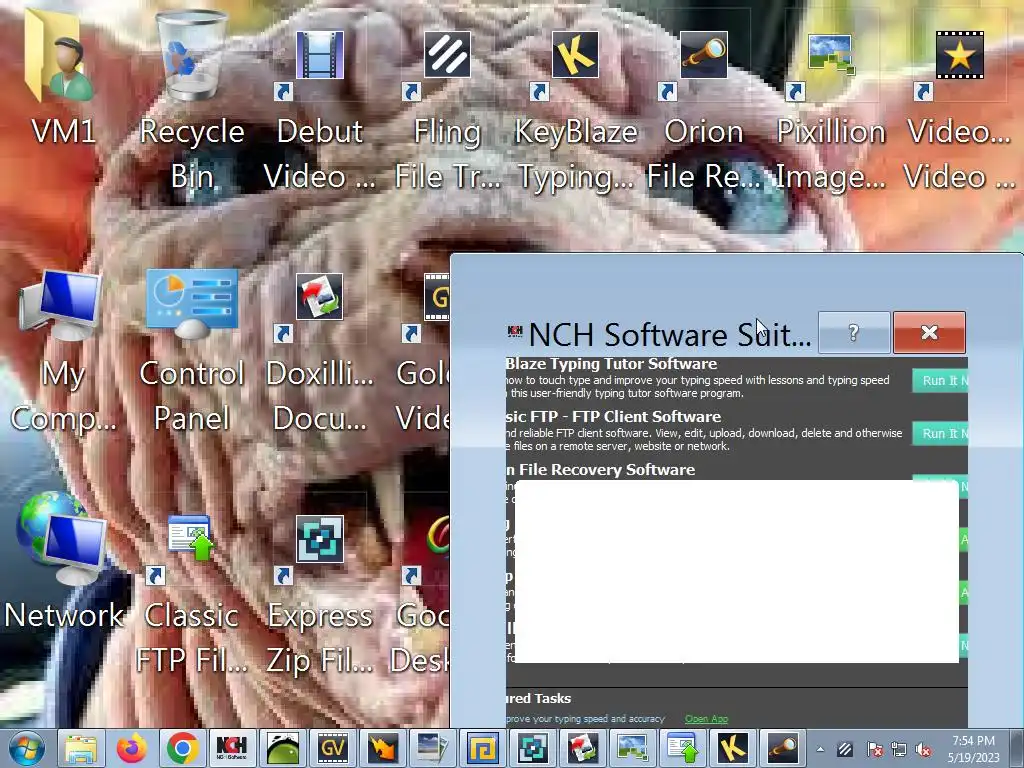Click the help question mark button

coord(854,333)
